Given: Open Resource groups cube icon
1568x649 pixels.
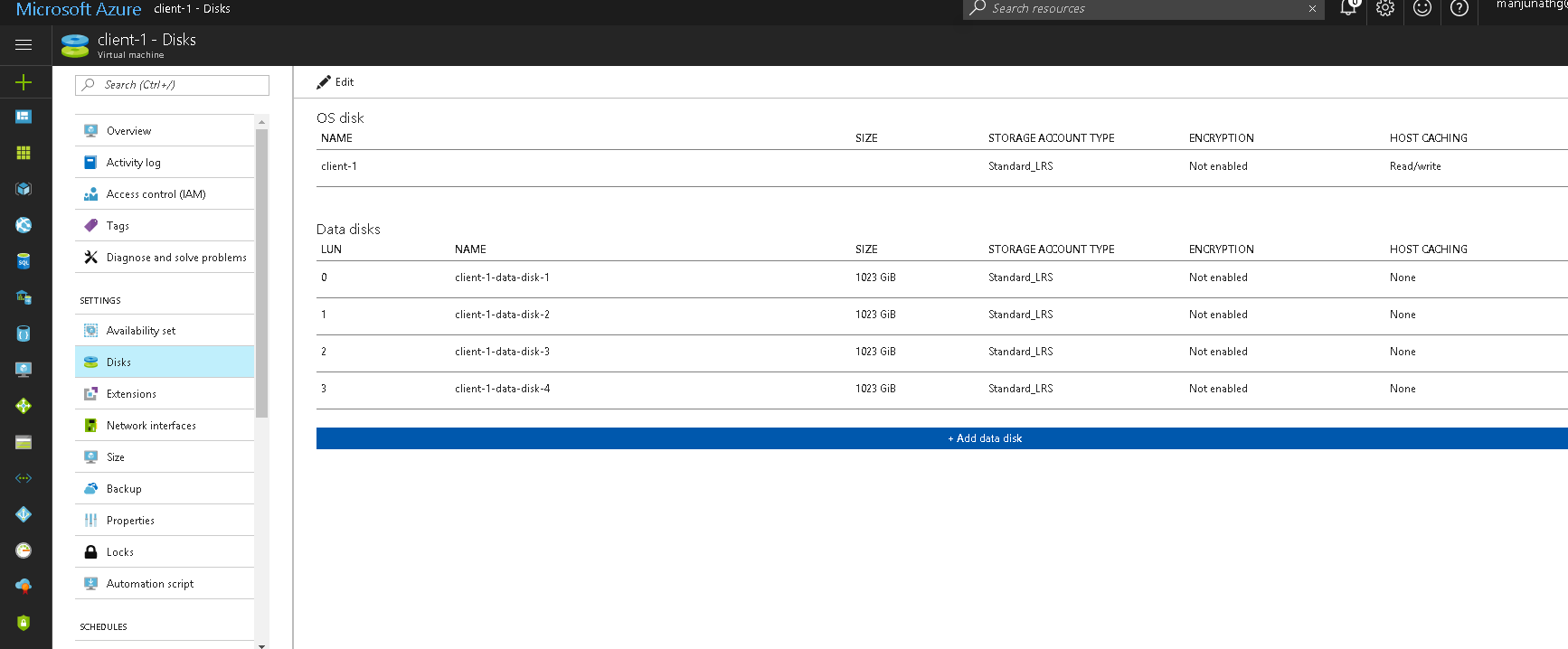Looking at the screenshot, I should pyautogui.click(x=24, y=189).
